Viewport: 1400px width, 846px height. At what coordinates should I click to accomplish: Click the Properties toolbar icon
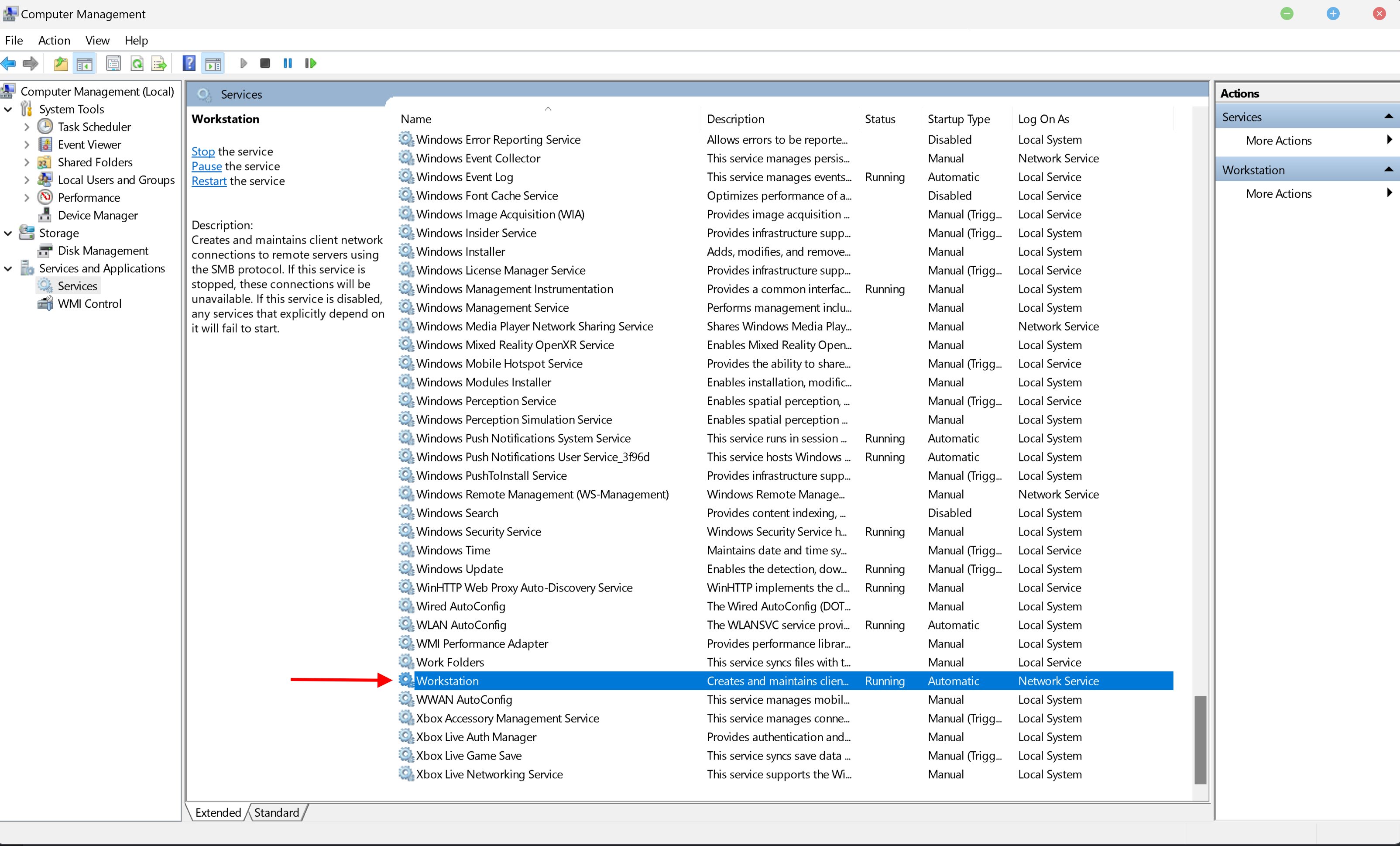pos(113,63)
